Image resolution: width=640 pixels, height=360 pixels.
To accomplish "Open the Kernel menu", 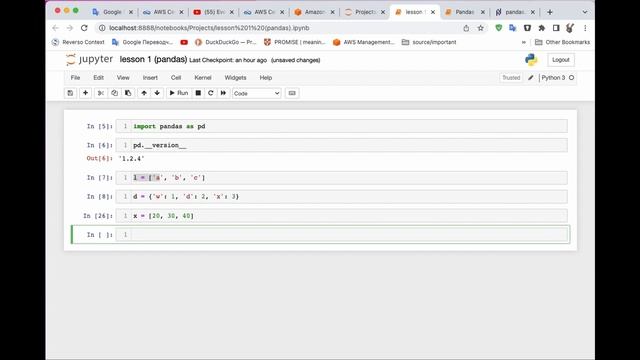I will [x=203, y=78].
